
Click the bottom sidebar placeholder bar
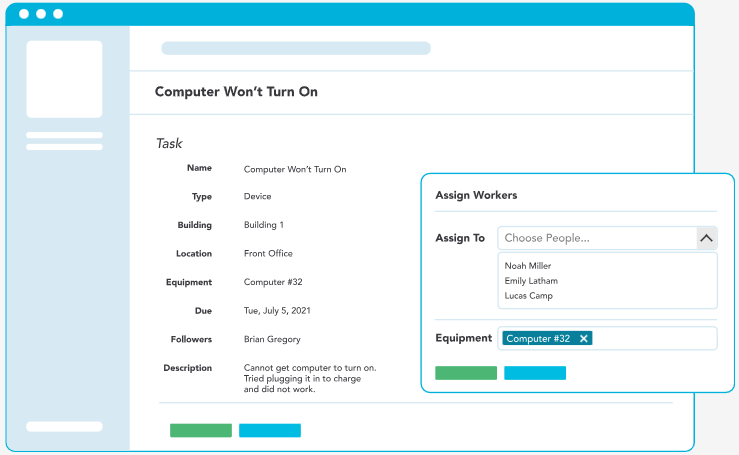(64, 427)
